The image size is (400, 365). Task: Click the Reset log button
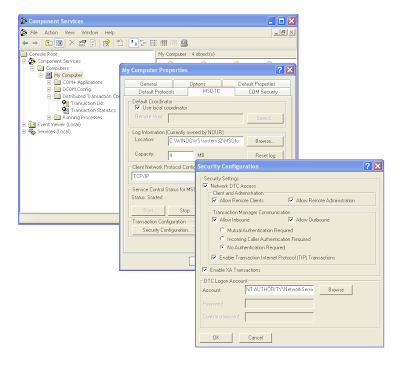265,155
